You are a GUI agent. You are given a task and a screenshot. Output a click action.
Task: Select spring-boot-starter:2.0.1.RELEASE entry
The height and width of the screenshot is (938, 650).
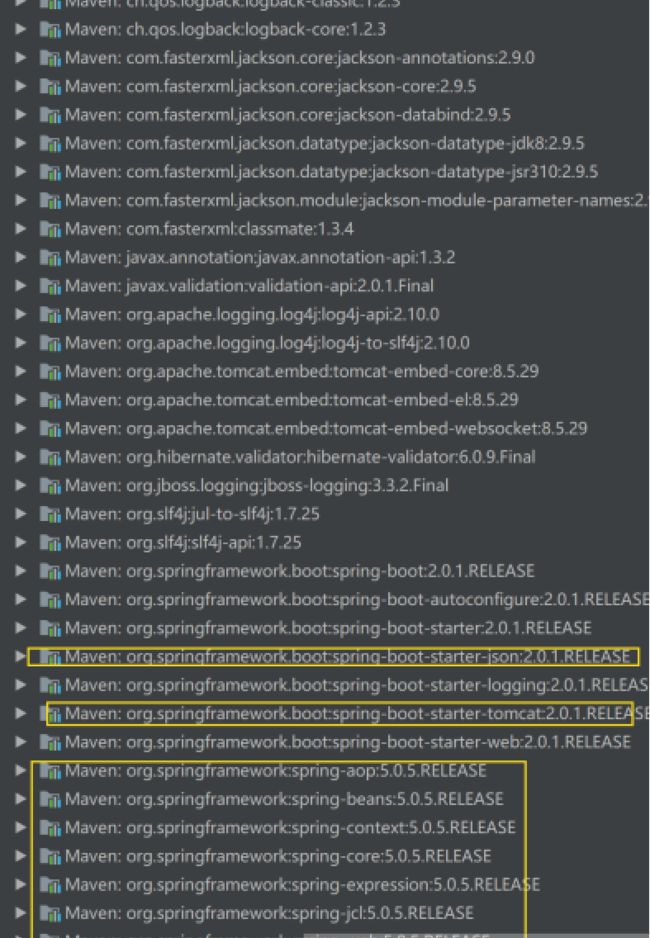[x=328, y=629]
